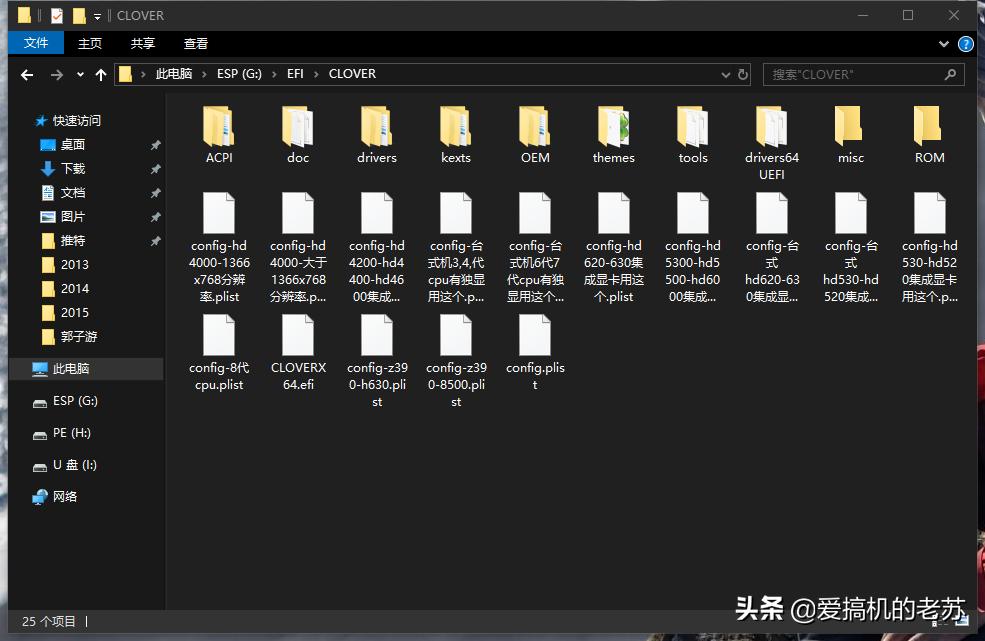
Task: Open recent locations dropdown next to forward arrow
Action: (x=79, y=74)
